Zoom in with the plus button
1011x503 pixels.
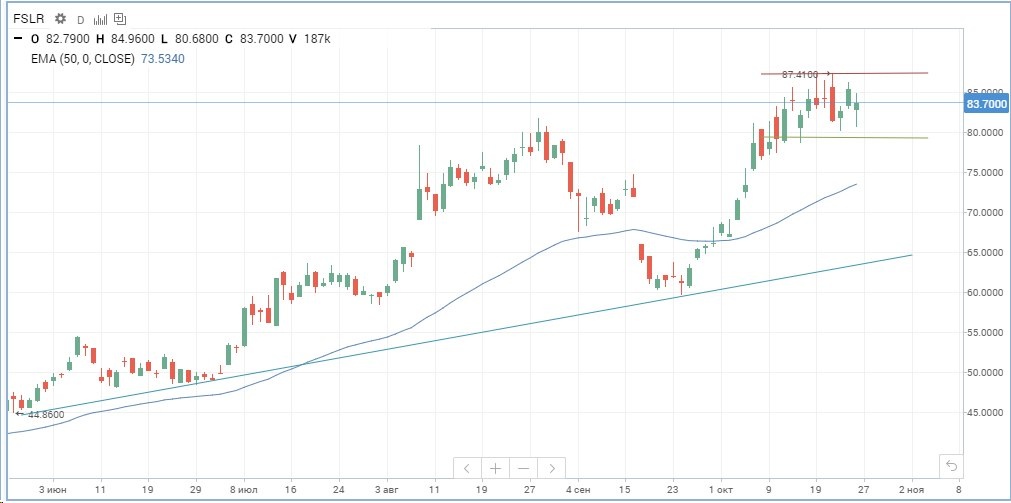point(495,468)
